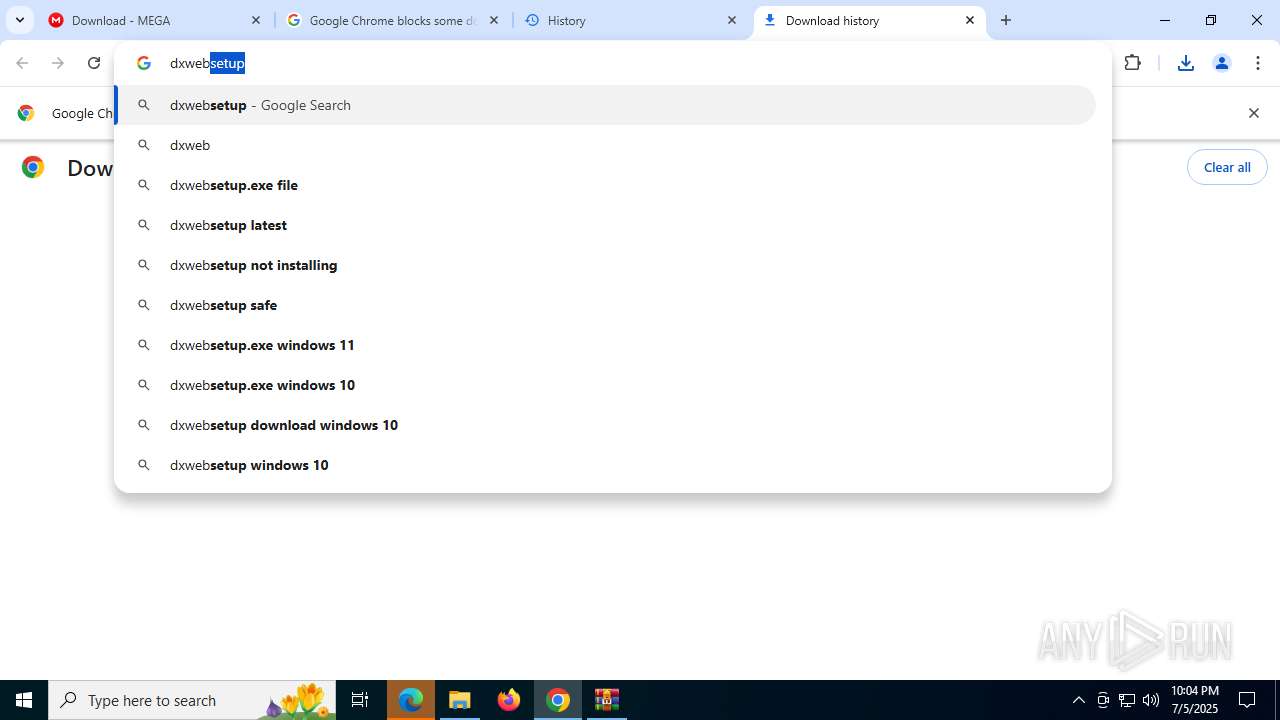Open the Extensions puzzle icon
1280x720 pixels.
1133,63
